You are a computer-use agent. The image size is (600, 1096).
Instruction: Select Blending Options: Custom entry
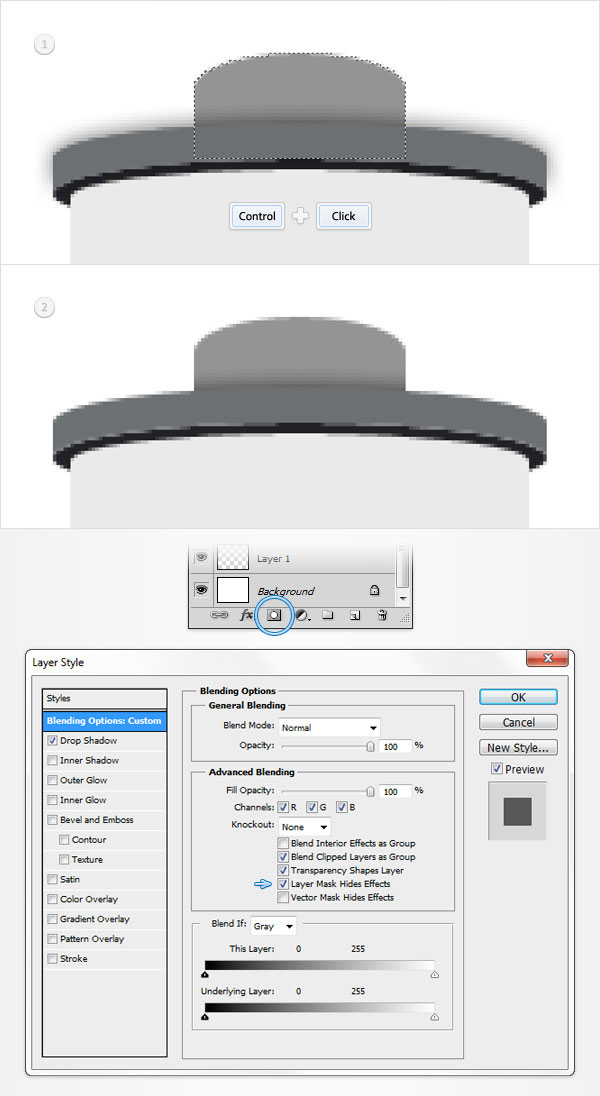click(104, 721)
